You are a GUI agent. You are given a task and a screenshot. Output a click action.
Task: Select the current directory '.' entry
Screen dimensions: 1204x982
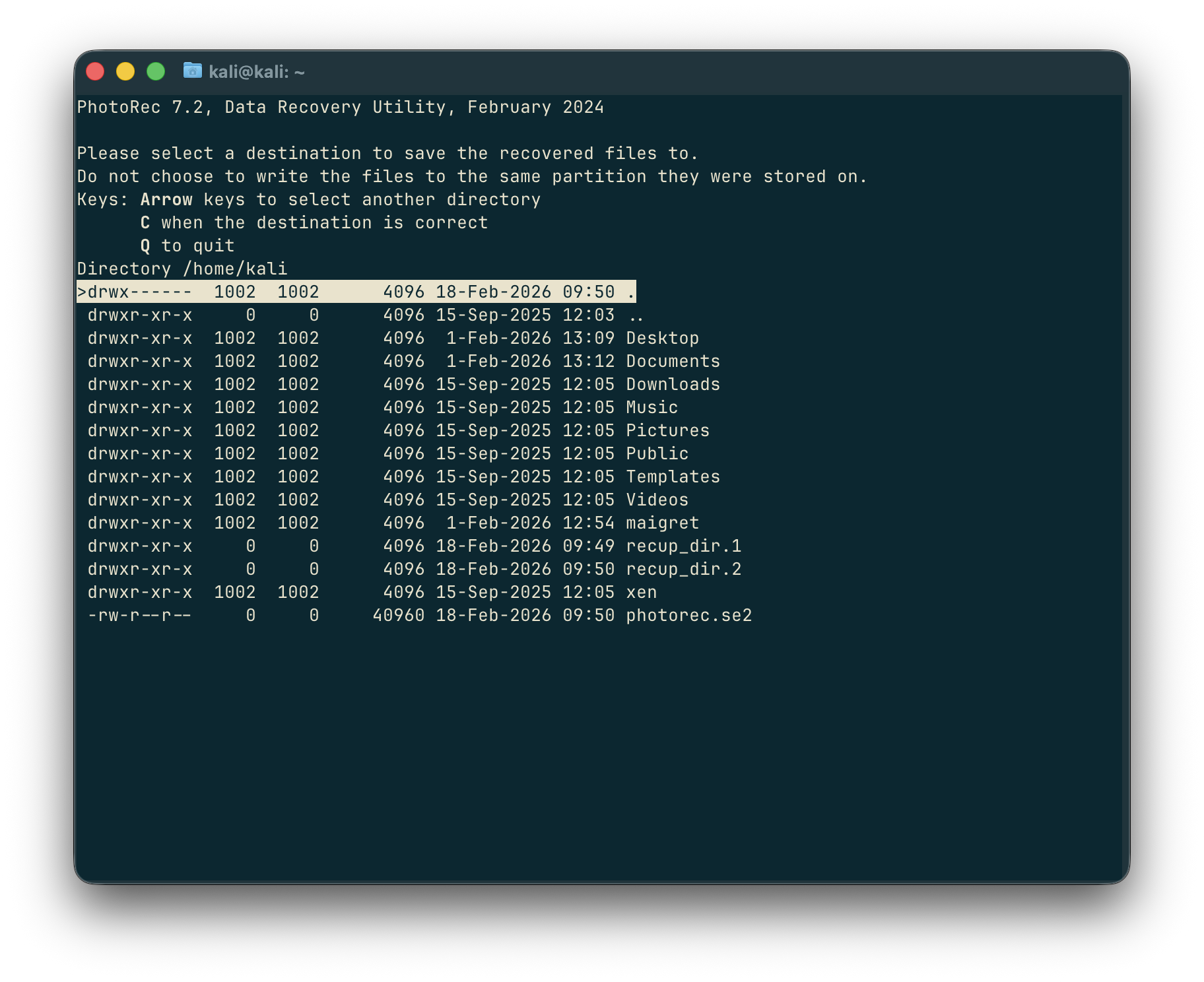tap(356, 292)
